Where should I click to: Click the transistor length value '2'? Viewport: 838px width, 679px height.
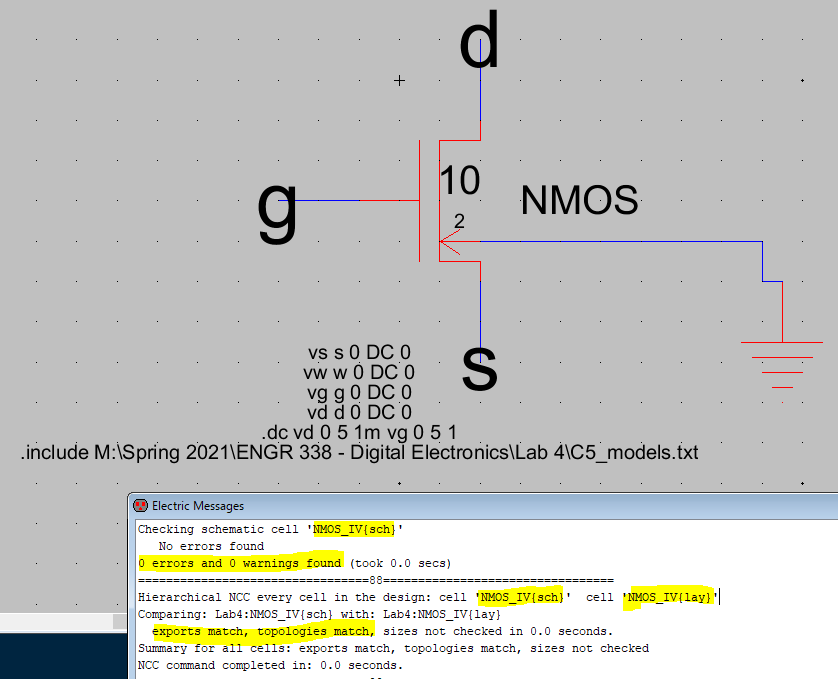click(x=459, y=220)
